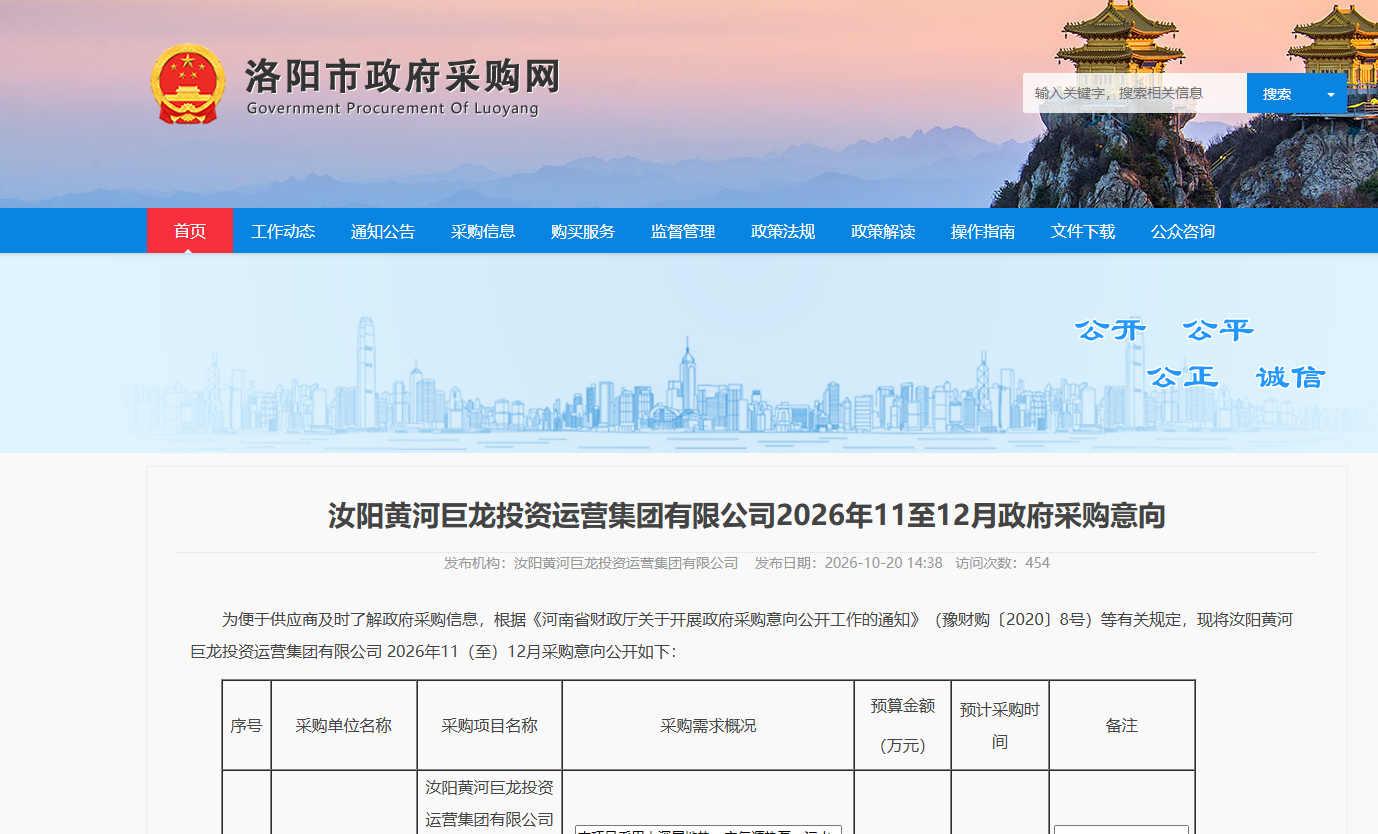Click the national emblem logo

point(187,83)
